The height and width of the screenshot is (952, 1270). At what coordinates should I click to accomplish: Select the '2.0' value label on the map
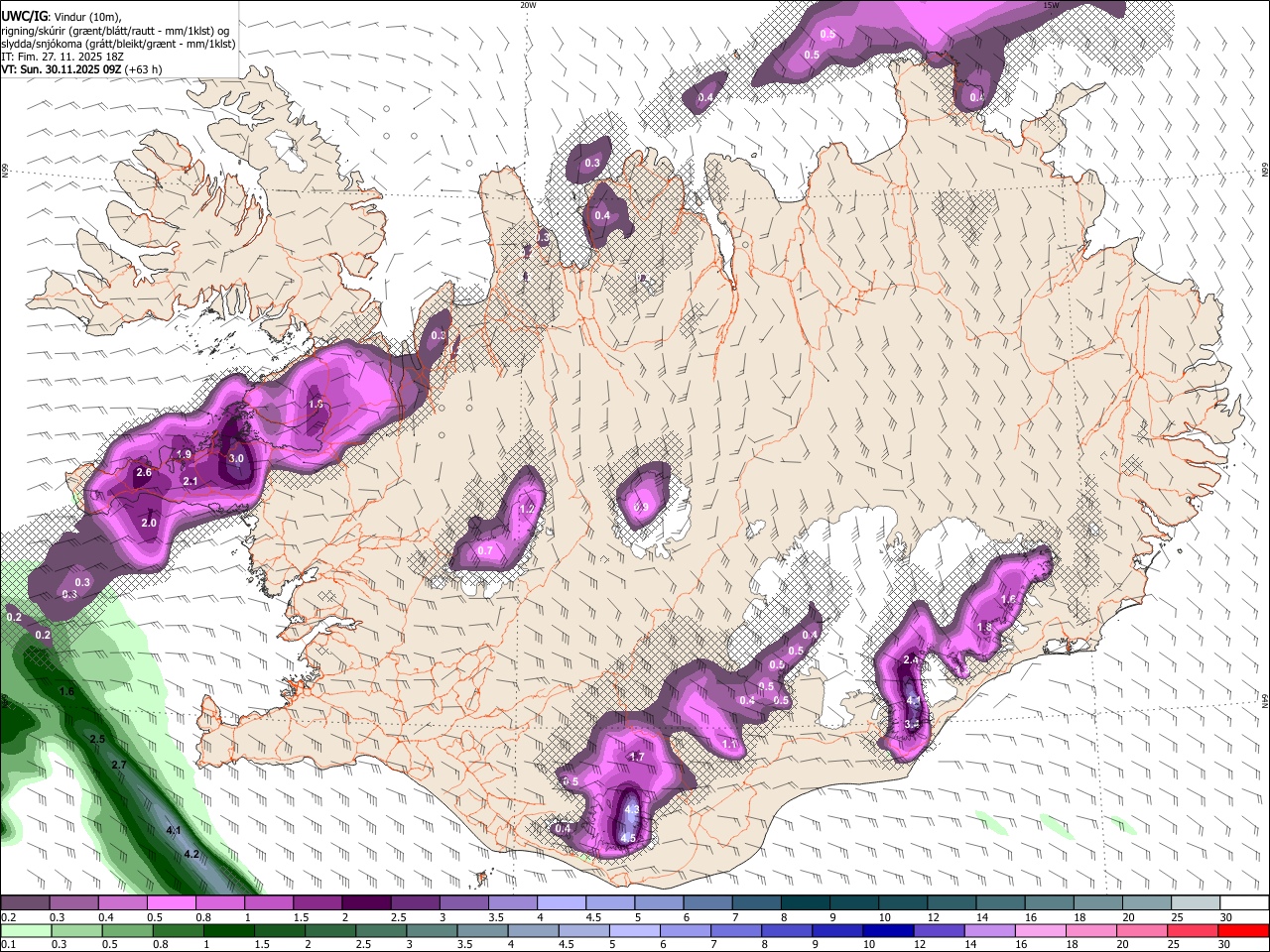(x=149, y=523)
